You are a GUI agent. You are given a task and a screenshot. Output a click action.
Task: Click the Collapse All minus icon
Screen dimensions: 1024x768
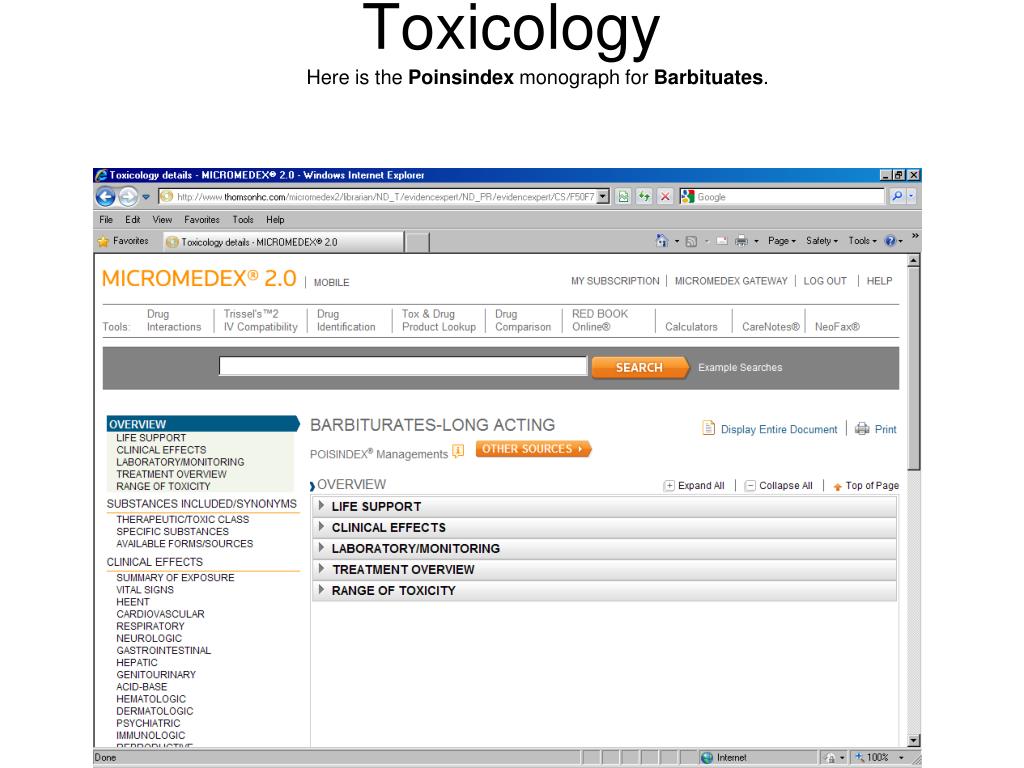click(x=750, y=485)
